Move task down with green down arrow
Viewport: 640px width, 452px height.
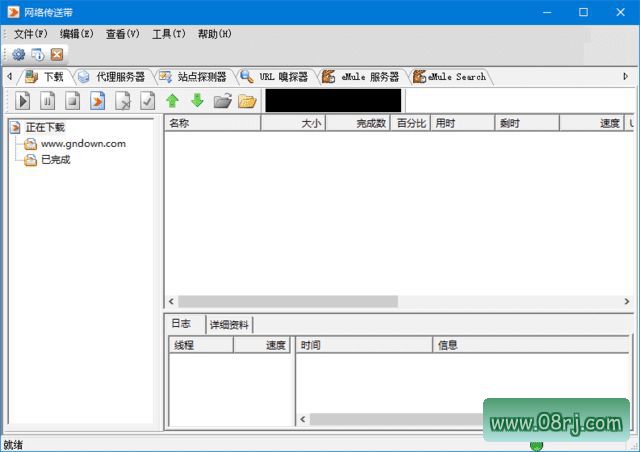click(198, 100)
